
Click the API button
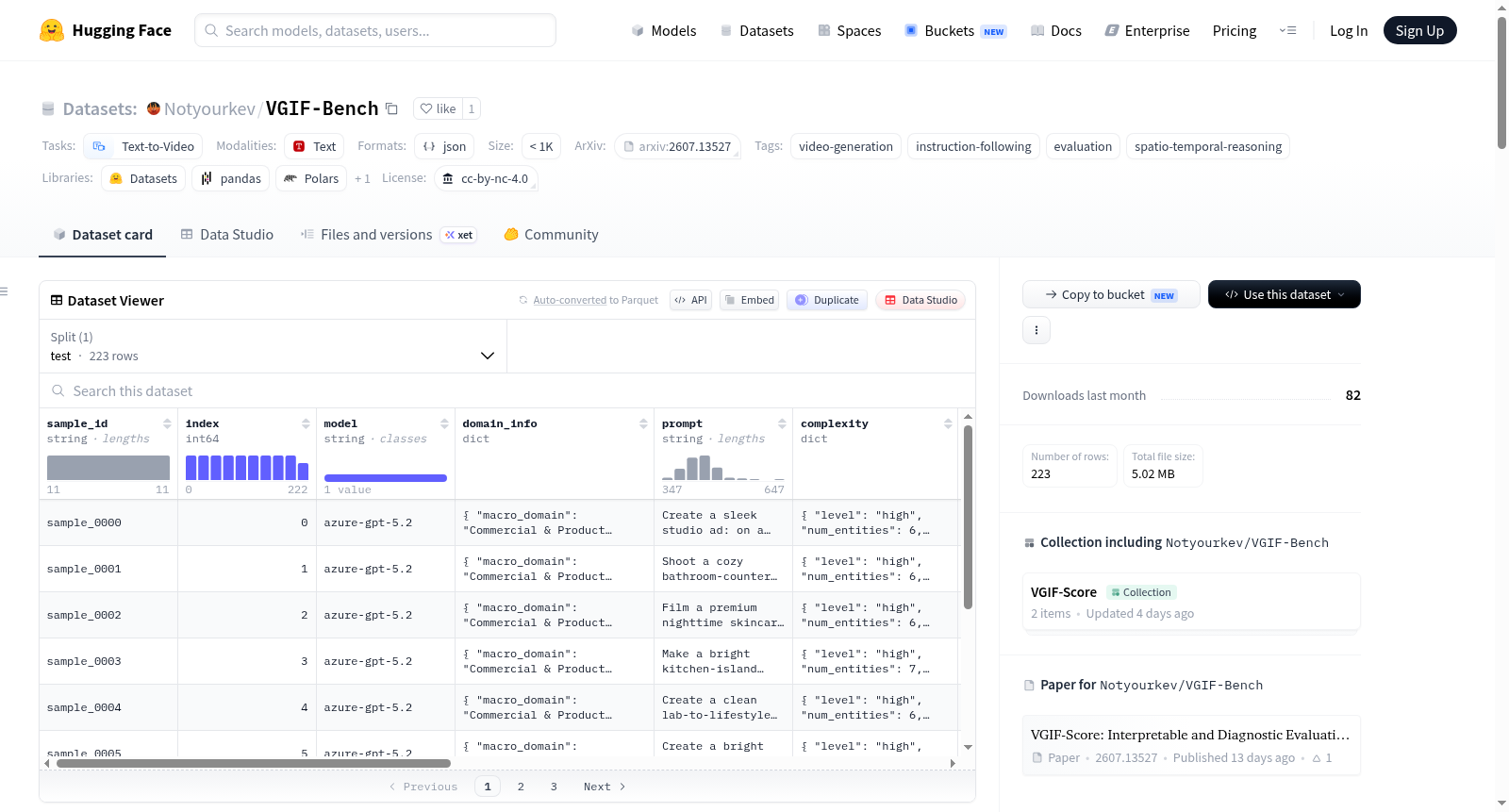(x=690, y=300)
